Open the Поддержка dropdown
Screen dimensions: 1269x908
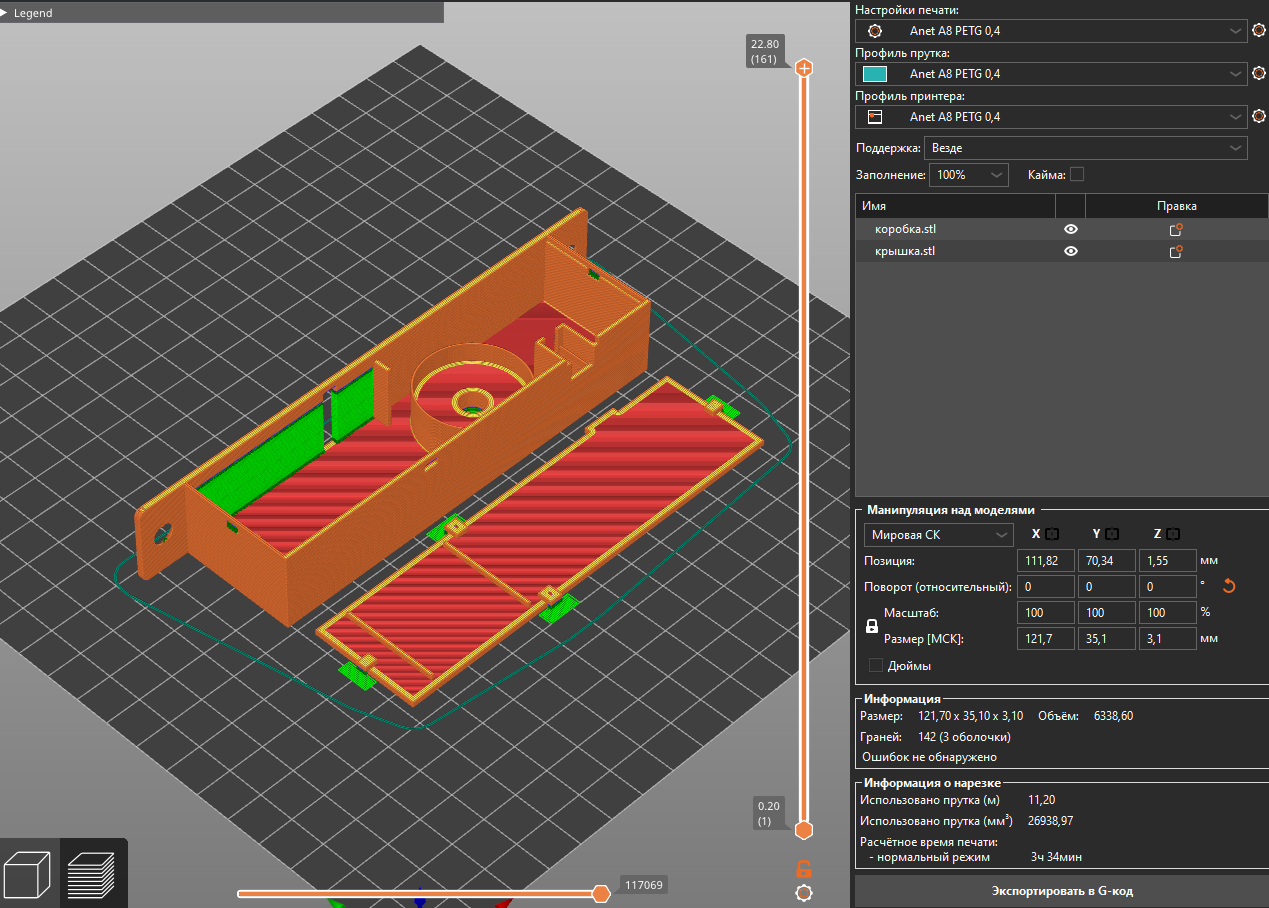tap(1085, 148)
